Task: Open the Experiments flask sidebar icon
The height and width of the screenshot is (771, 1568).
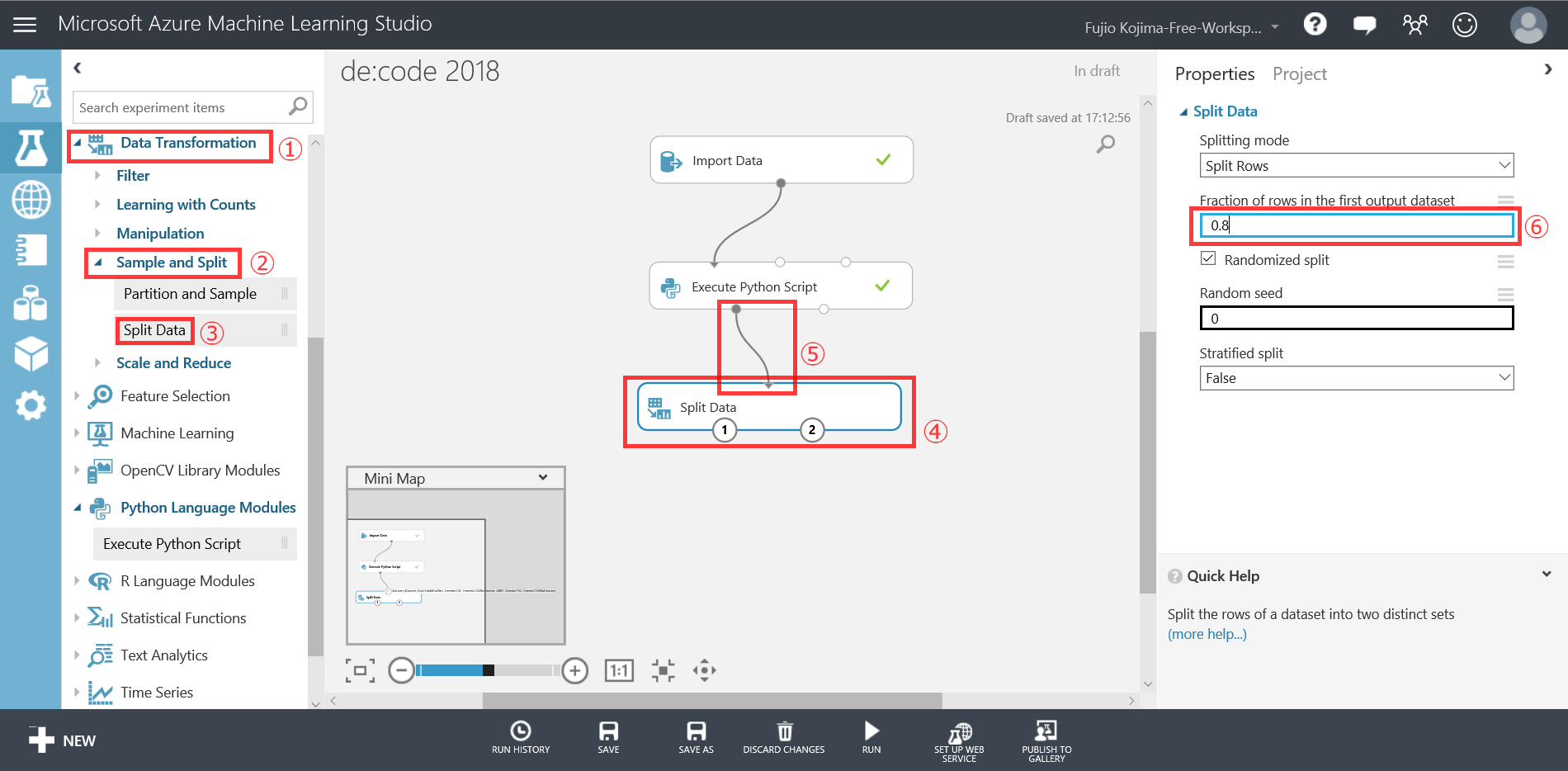Action: coord(31,148)
